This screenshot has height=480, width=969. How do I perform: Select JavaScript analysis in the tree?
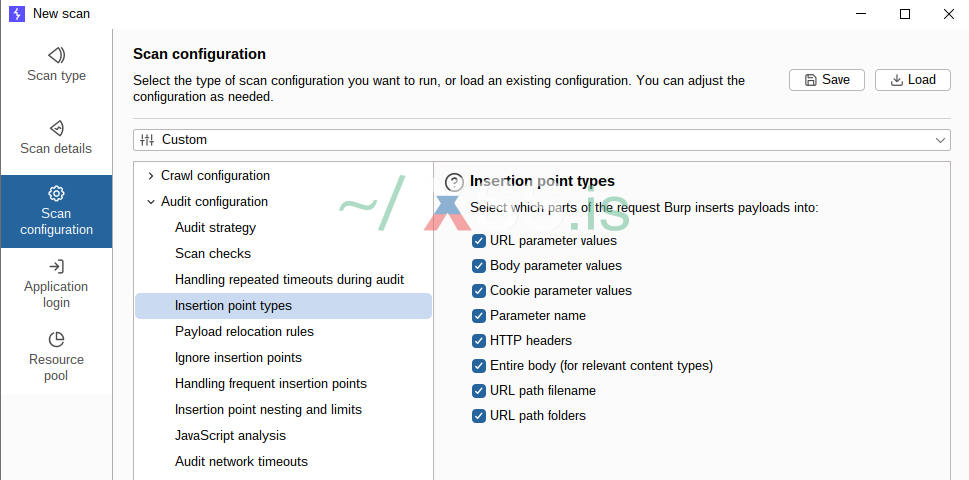(x=230, y=436)
